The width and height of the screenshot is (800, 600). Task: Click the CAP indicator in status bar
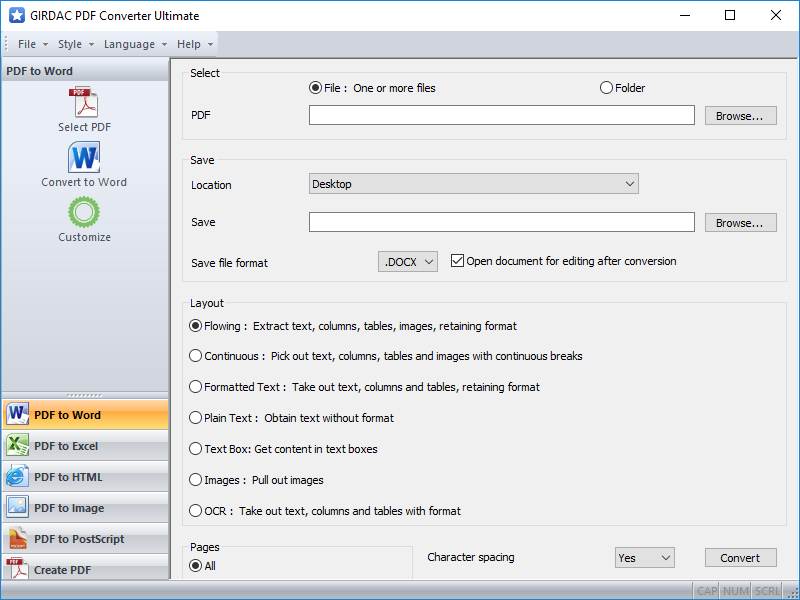pos(707,591)
